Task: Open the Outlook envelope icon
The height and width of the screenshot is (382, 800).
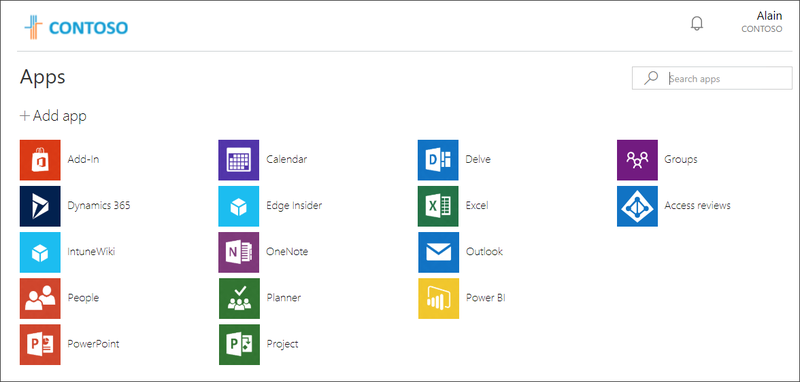Action: (x=438, y=252)
